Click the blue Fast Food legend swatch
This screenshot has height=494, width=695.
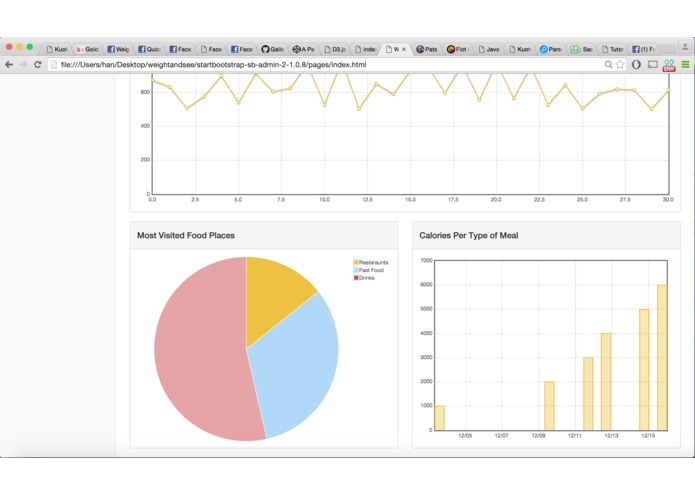pos(355,270)
